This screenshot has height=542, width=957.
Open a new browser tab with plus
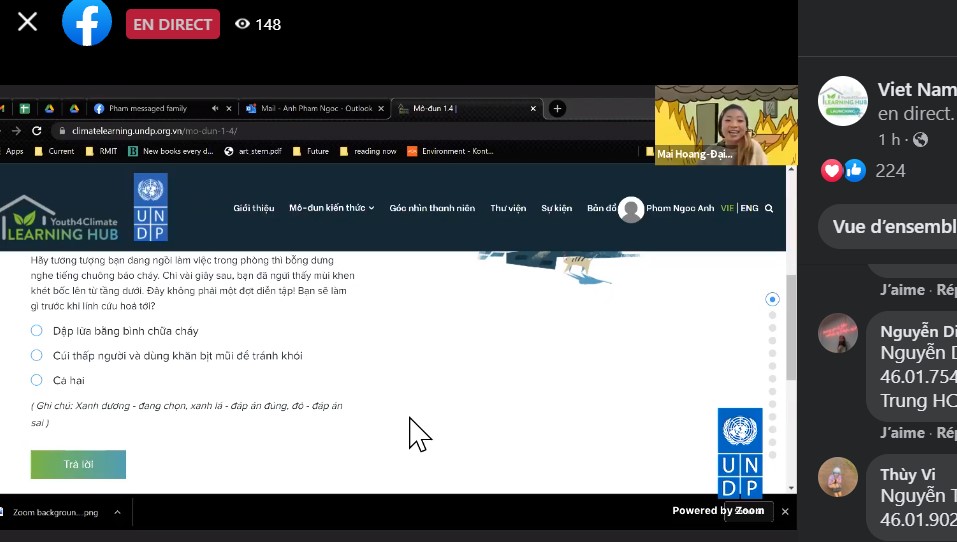557,109
